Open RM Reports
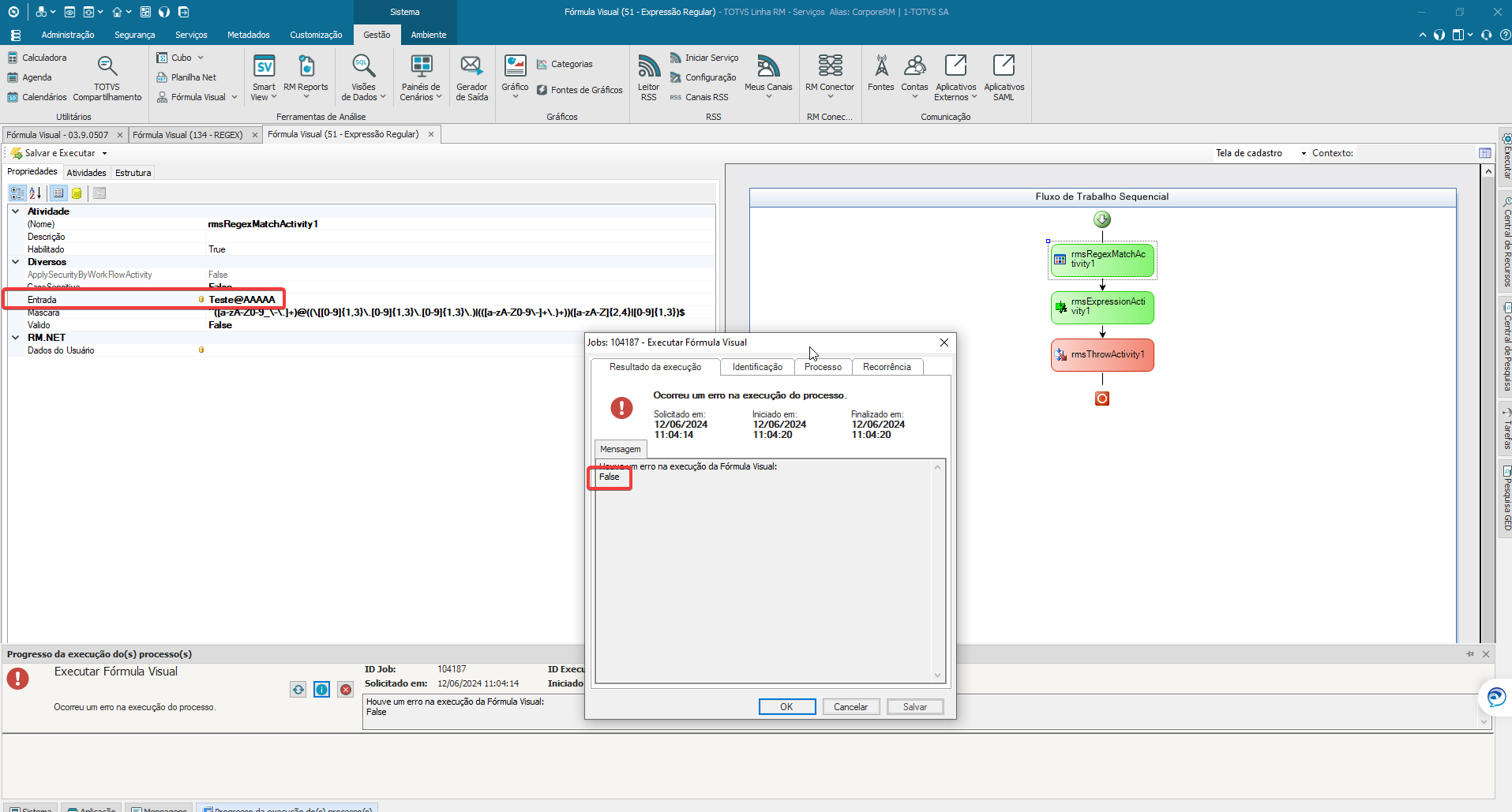This screenshot has width=1512, height=812. (306, 77)
